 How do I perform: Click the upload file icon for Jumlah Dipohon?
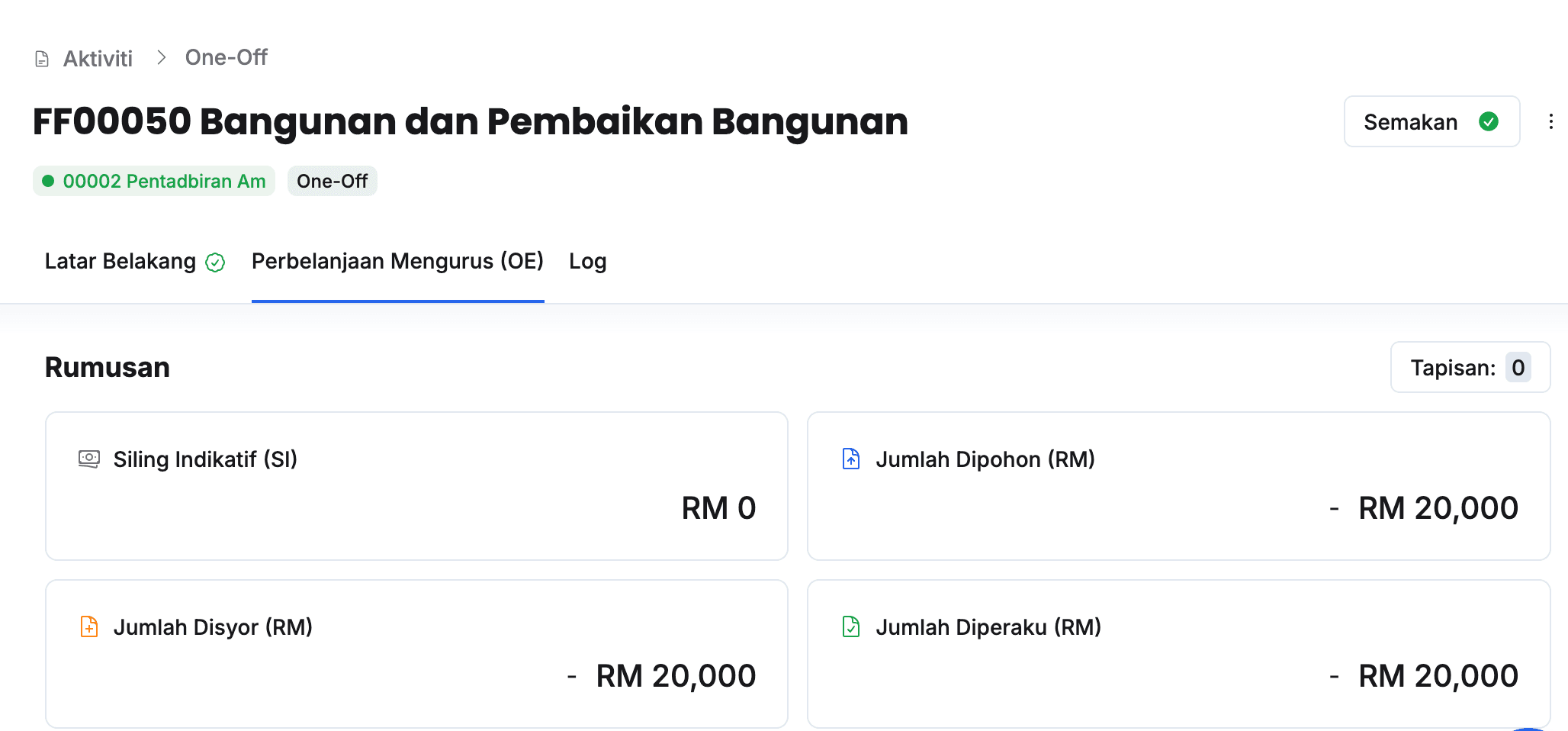tap(851, 459)
